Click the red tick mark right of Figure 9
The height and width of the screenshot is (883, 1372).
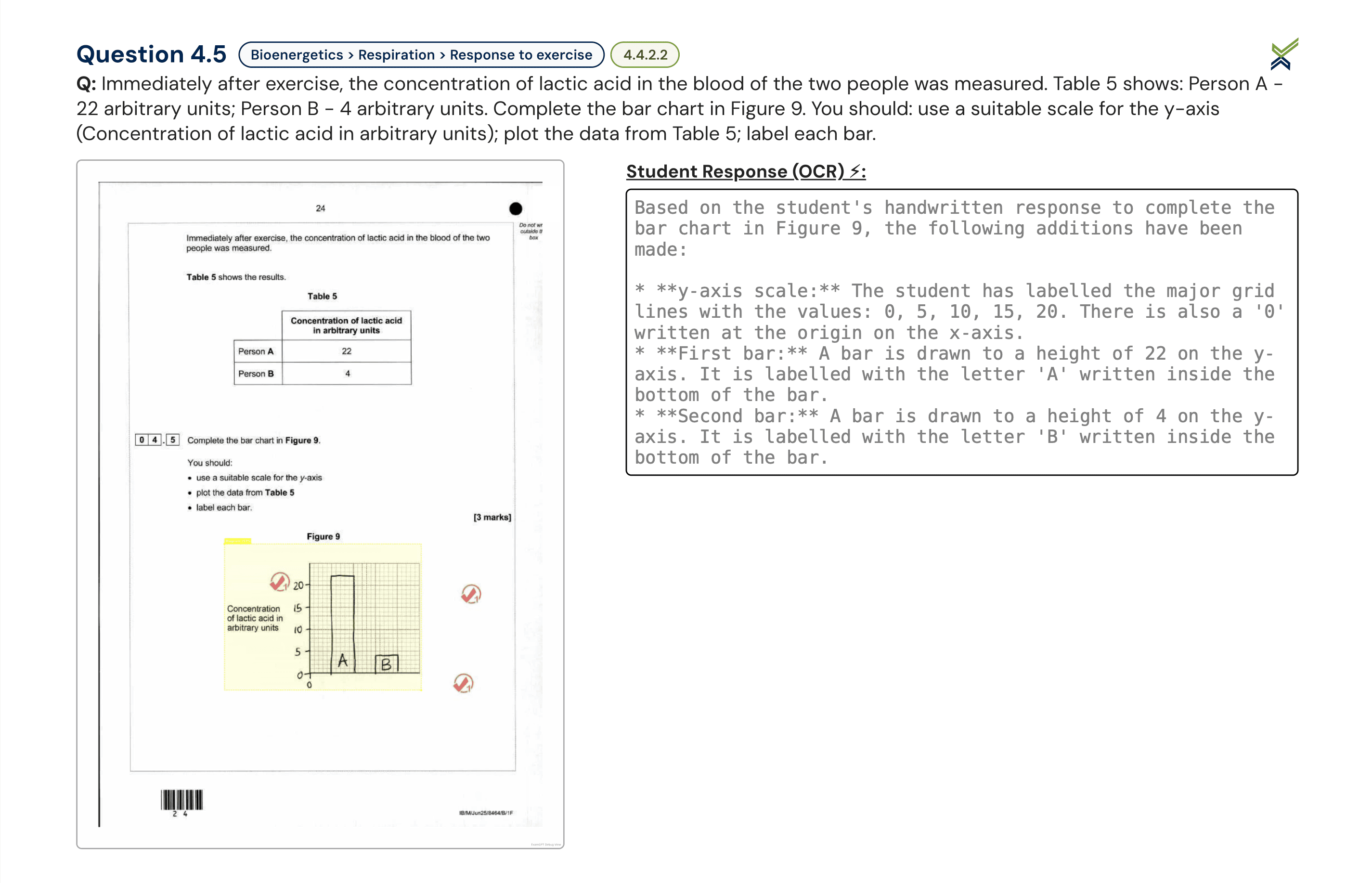471,594
